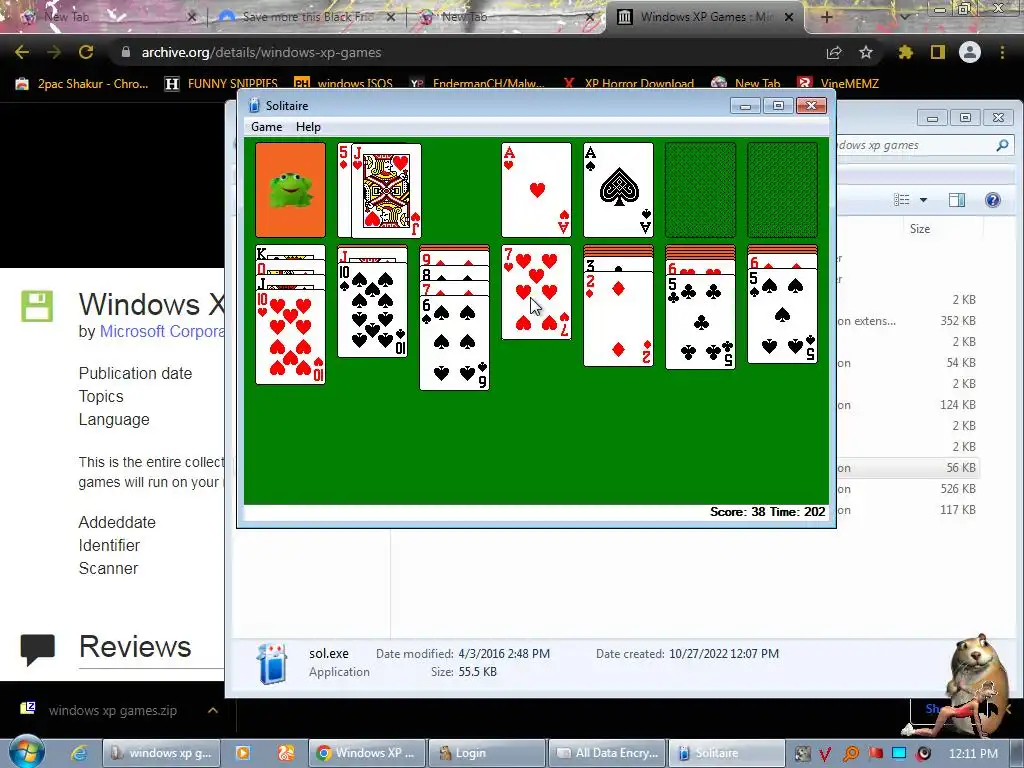Toggle Chrome side panel icon
The height and width of the screenshot is (768, 1024).
[937, 52]
